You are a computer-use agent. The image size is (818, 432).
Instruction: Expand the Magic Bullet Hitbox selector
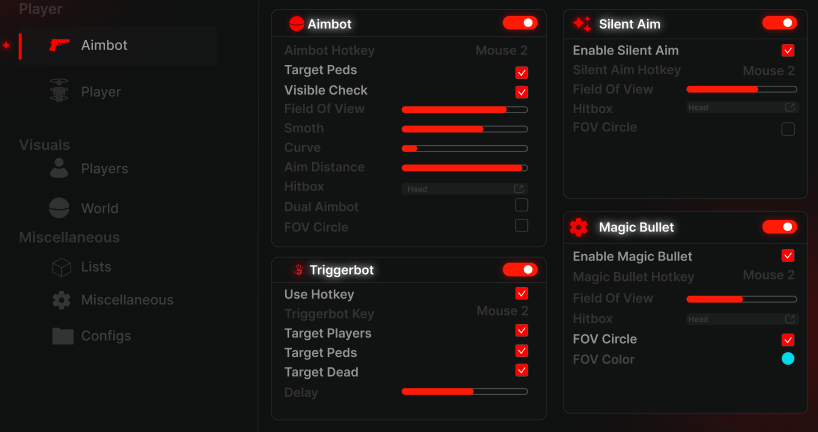point(741,319)
